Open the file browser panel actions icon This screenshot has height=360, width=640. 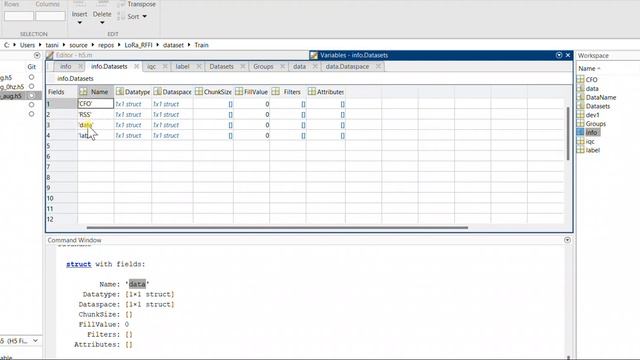pos(37,55)
